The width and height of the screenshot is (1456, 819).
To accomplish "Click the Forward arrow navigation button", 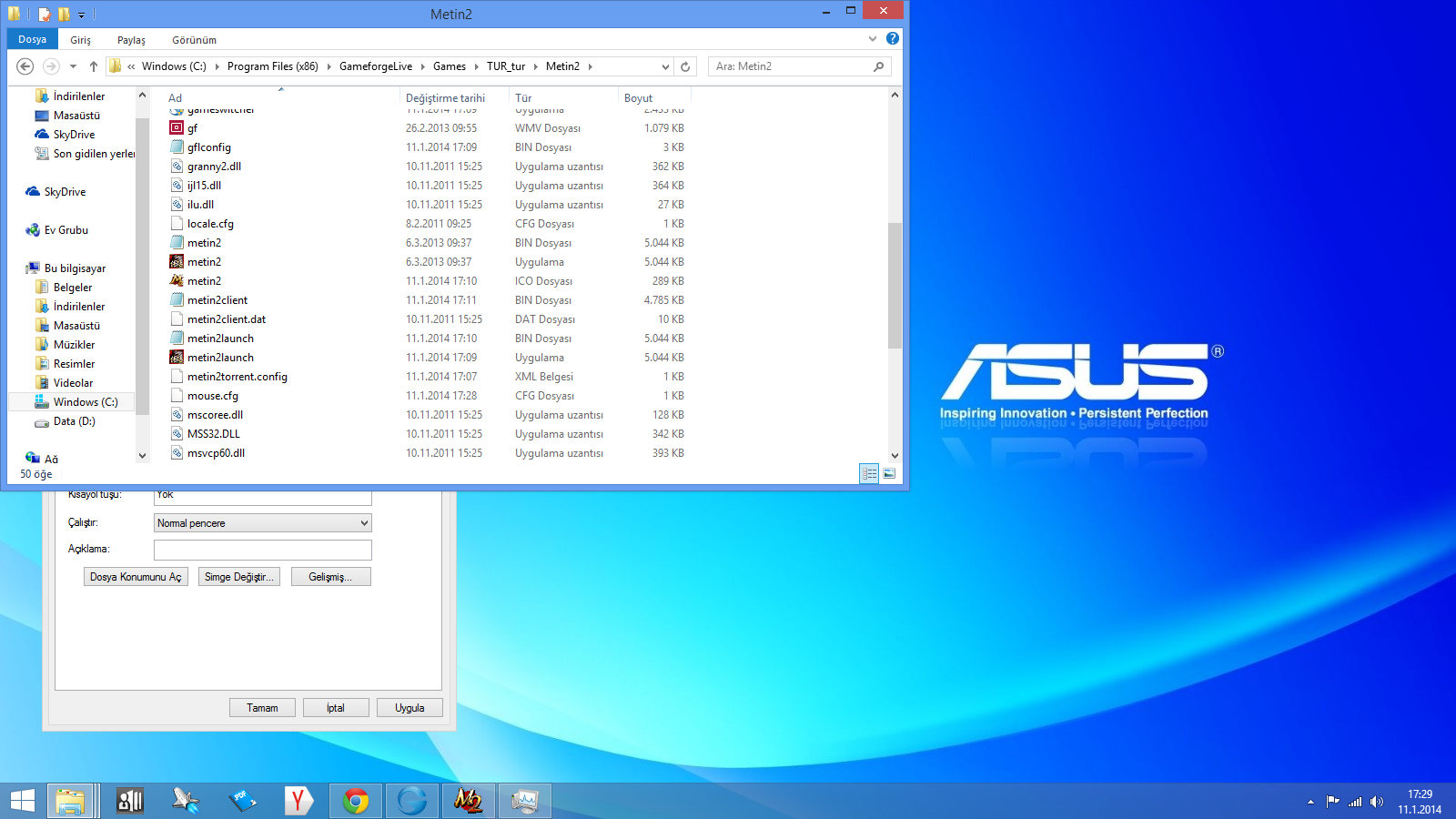I will tap(51, 66).
